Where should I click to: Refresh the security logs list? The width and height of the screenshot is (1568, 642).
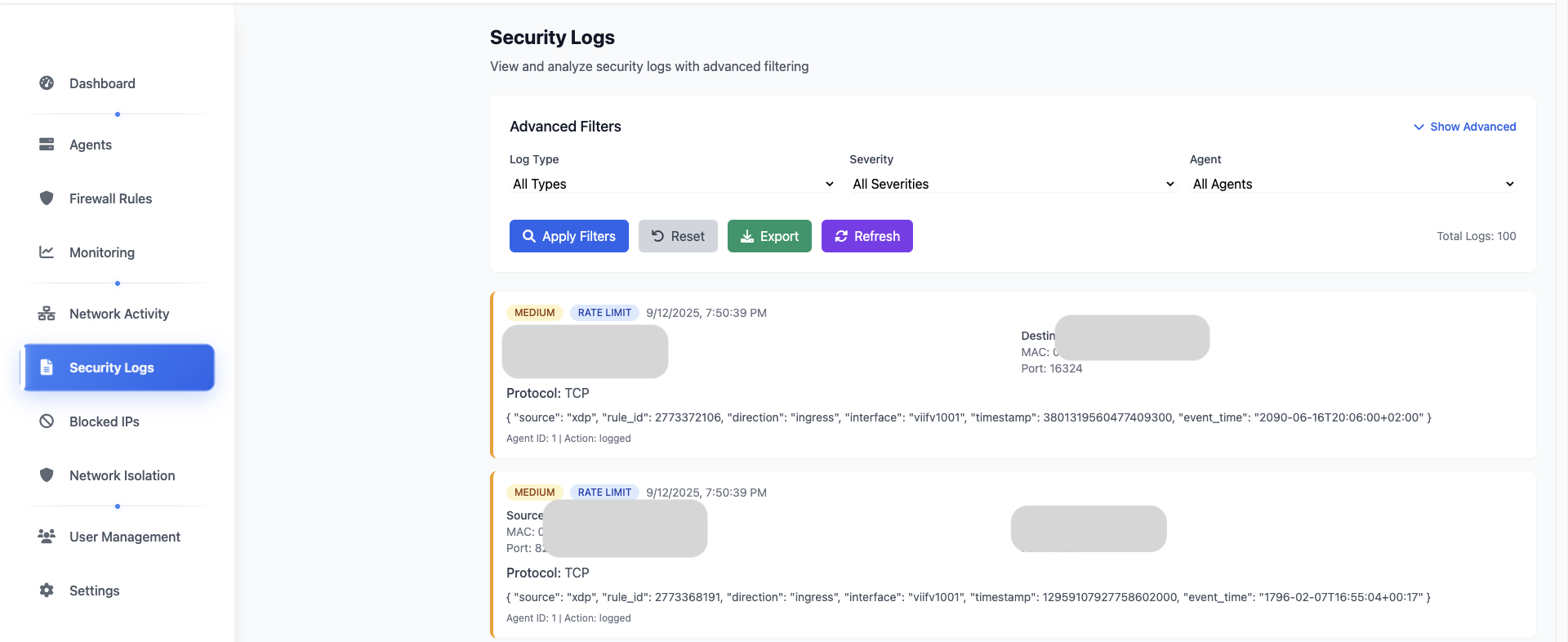(x=866, y=236)
